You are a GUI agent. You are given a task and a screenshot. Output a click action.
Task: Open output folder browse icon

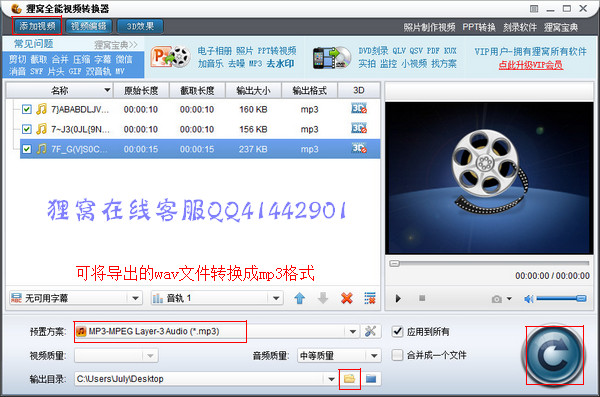pyautogui.click(x=349, y=379)
